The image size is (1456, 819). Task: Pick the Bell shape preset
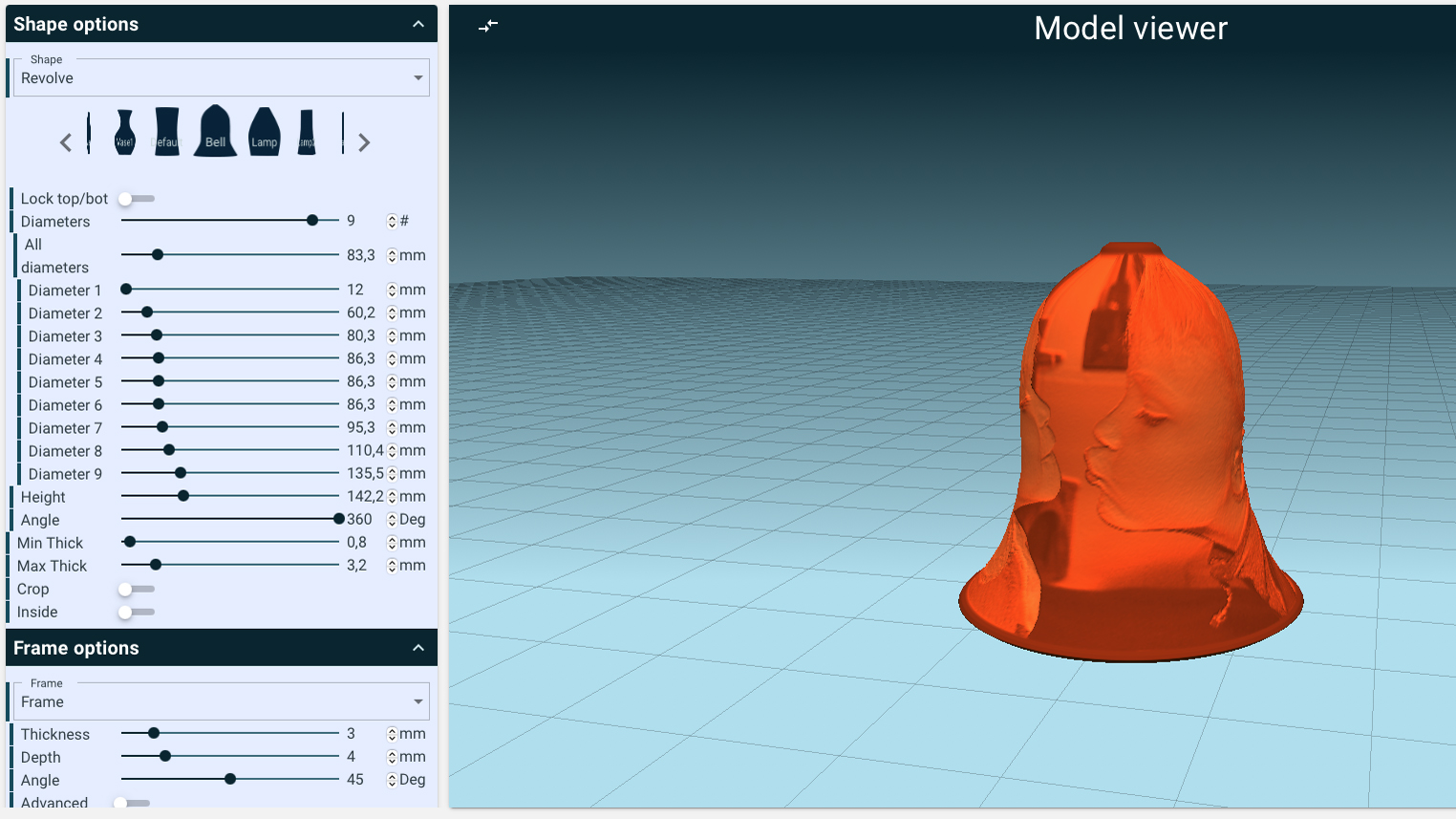pyautogui.click(x=215, y=131)
